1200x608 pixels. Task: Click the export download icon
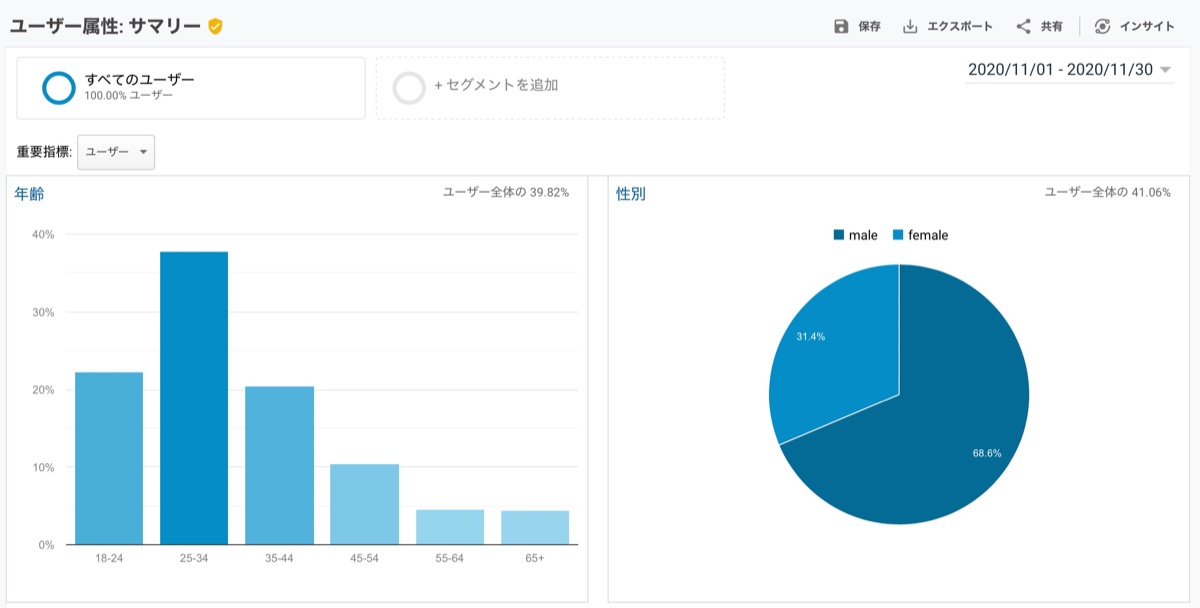[910, 27]
